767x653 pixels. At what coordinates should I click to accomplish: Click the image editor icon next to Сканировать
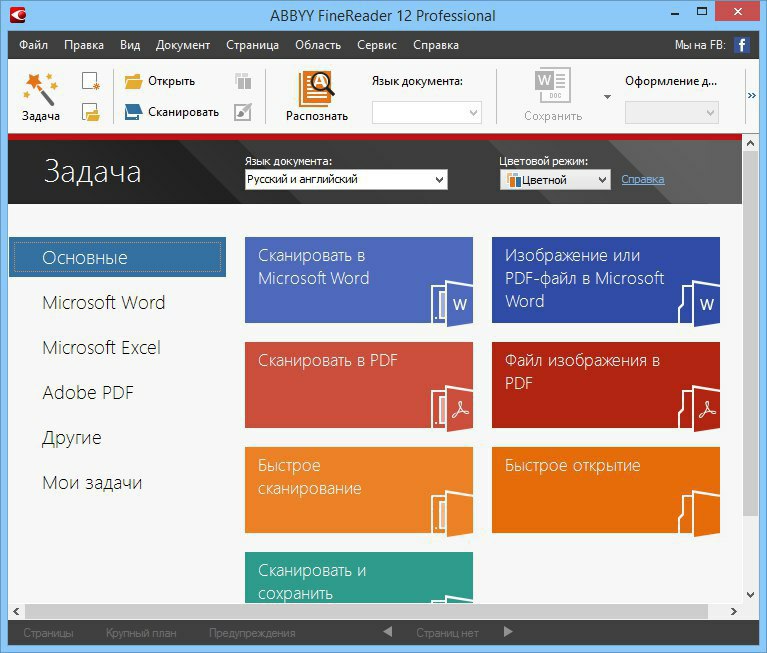(243, 112)
